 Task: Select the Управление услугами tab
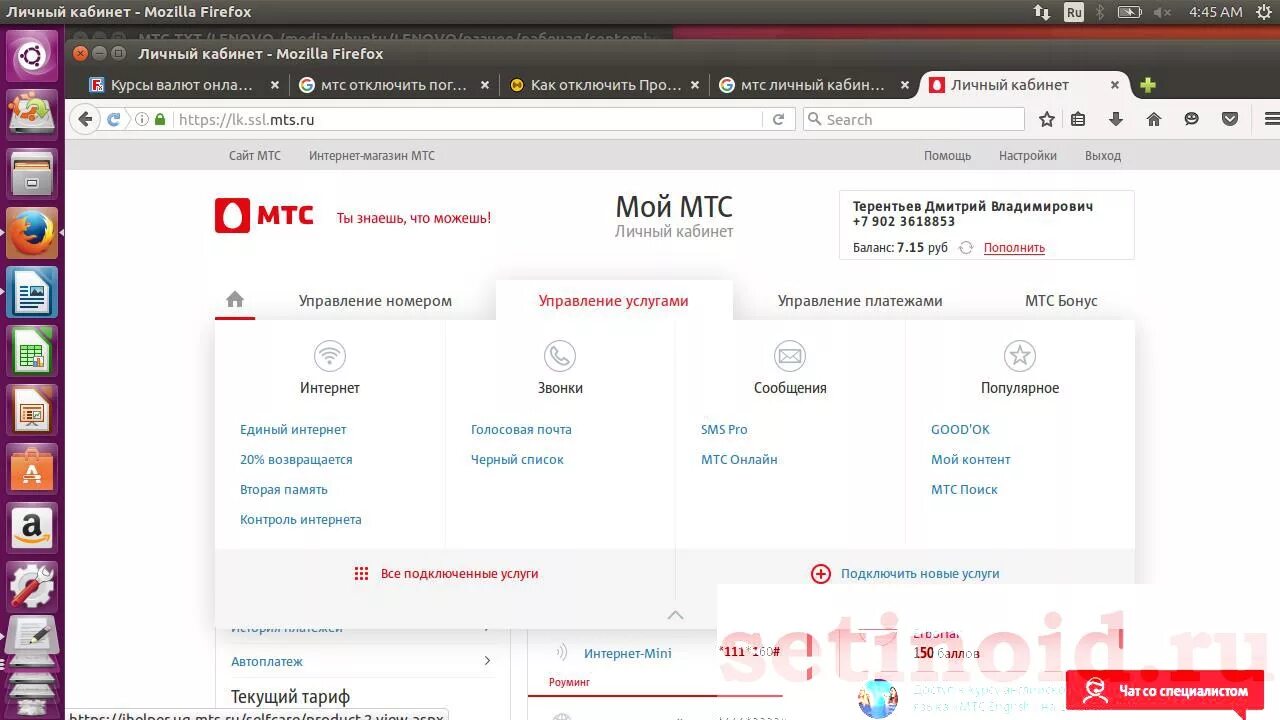613,301
